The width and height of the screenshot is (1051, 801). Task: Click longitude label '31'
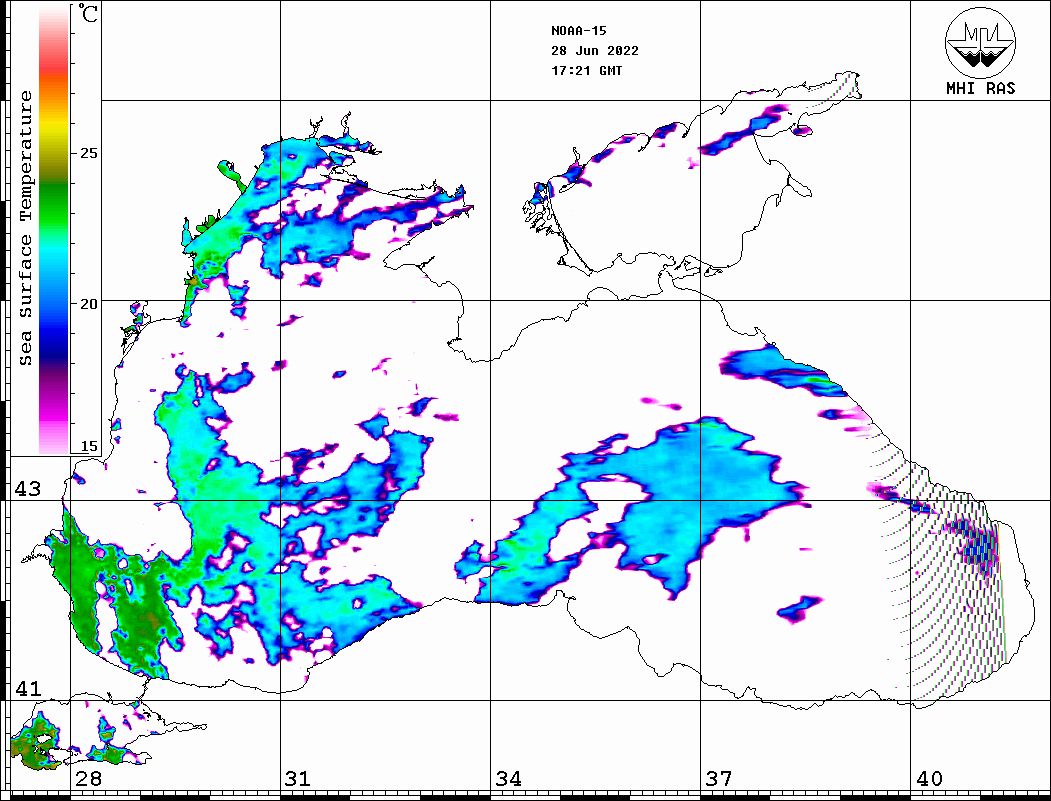click(298, 778)
